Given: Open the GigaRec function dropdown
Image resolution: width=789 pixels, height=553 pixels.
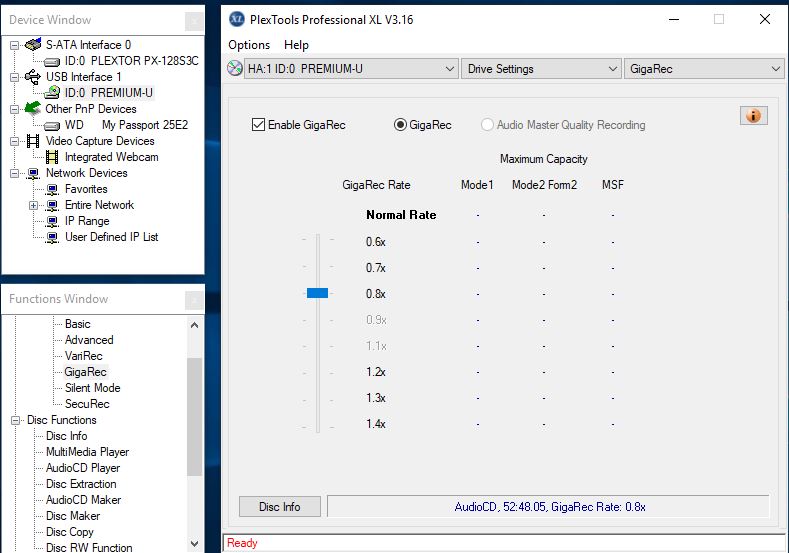Looking at the screenshot, I should click(704, 68).
